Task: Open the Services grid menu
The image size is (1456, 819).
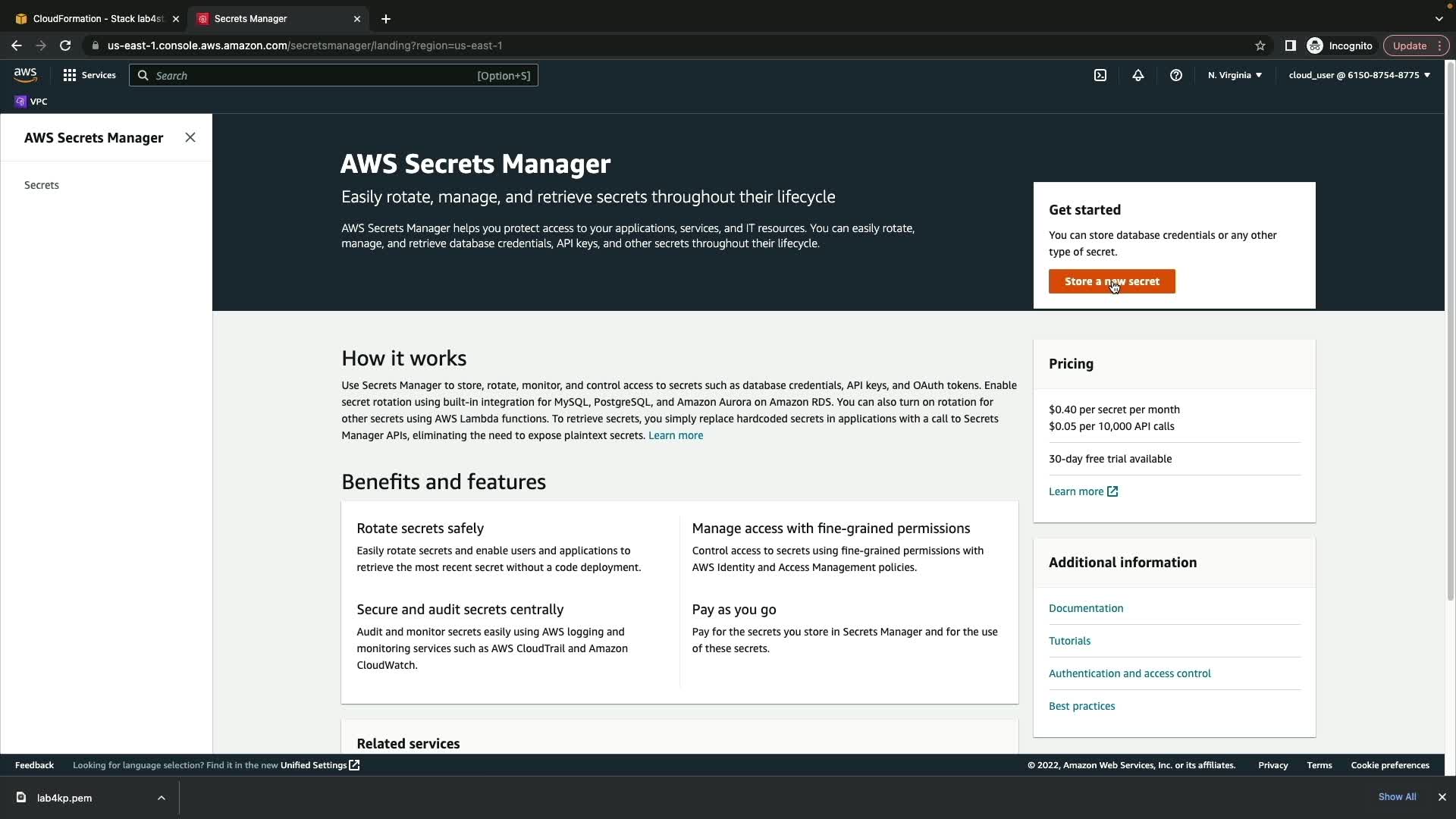Action: tap(89, 75)
